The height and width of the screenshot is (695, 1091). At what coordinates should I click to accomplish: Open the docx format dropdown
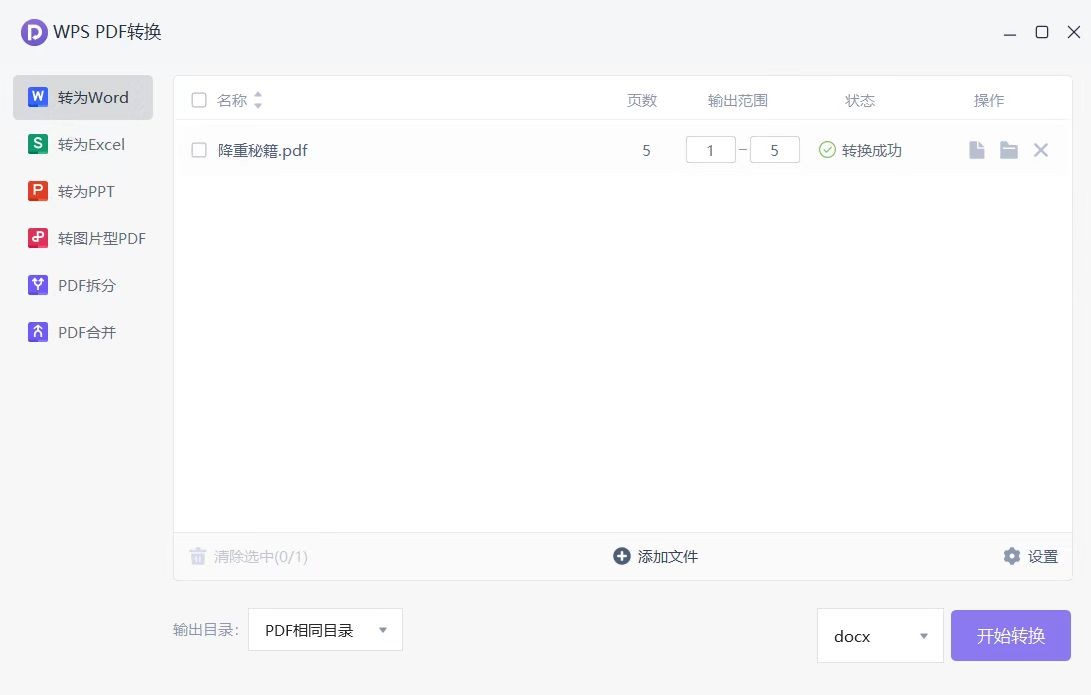[x=880, y=636]
